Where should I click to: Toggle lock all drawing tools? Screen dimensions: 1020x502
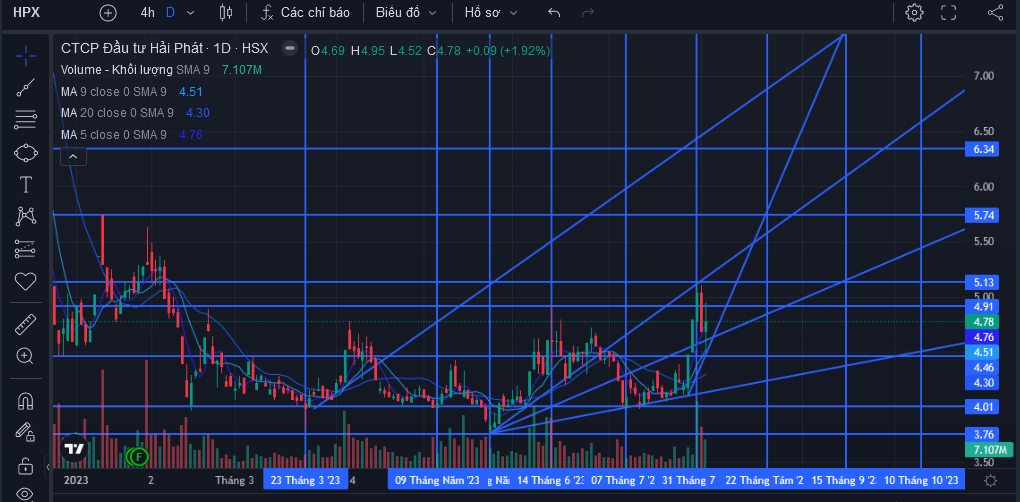pos(25,466)
